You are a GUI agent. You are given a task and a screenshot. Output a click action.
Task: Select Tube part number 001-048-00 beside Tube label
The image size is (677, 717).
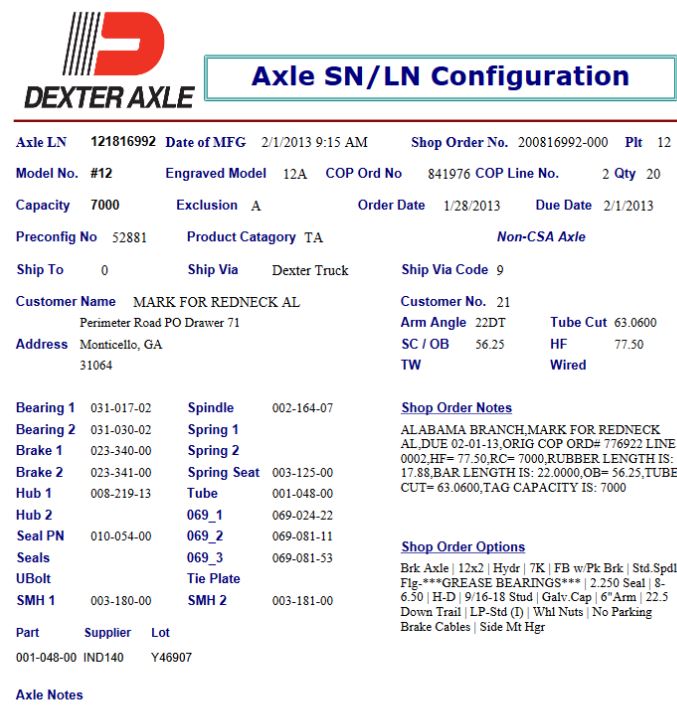pyautogui.click(x=302, y=494)
